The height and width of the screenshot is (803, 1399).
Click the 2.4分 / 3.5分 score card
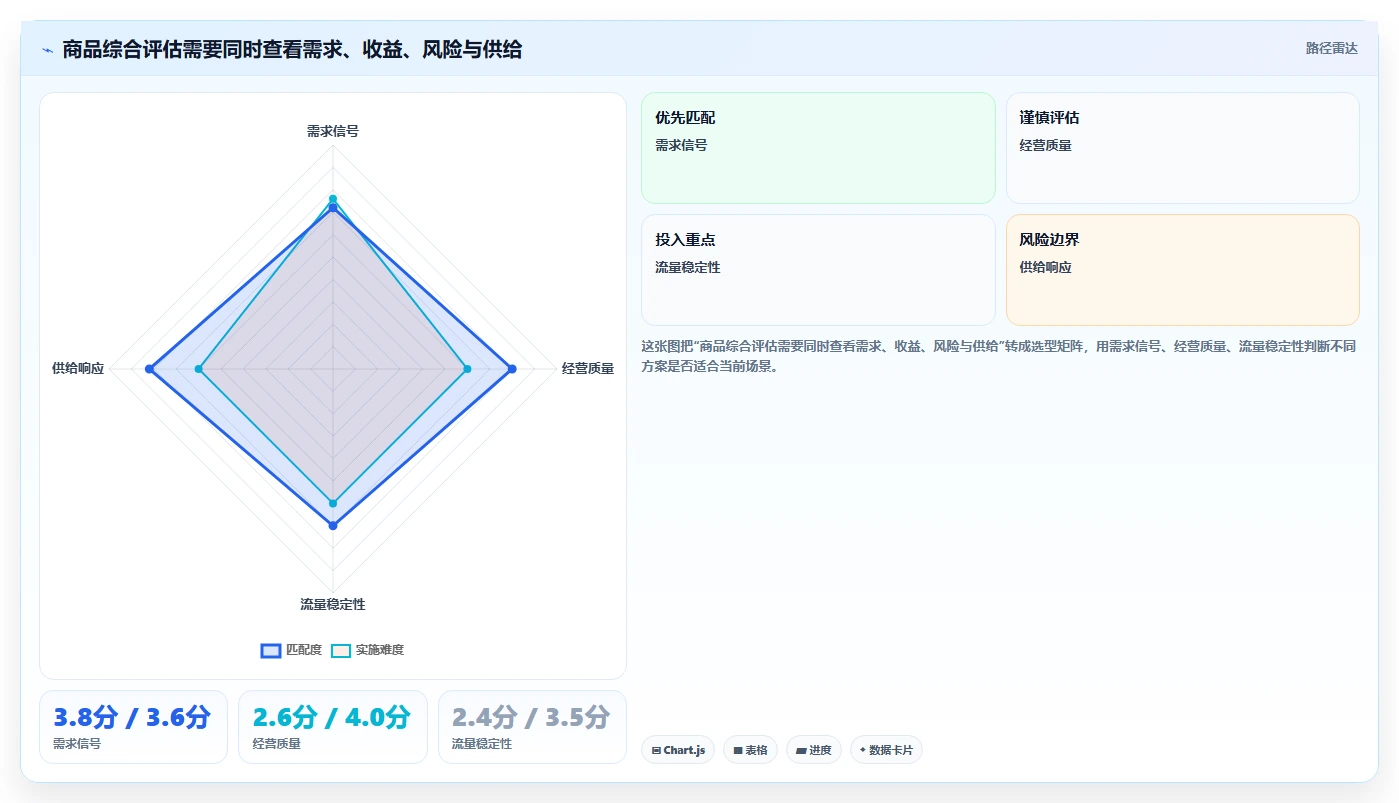click(x=532, y=727)
